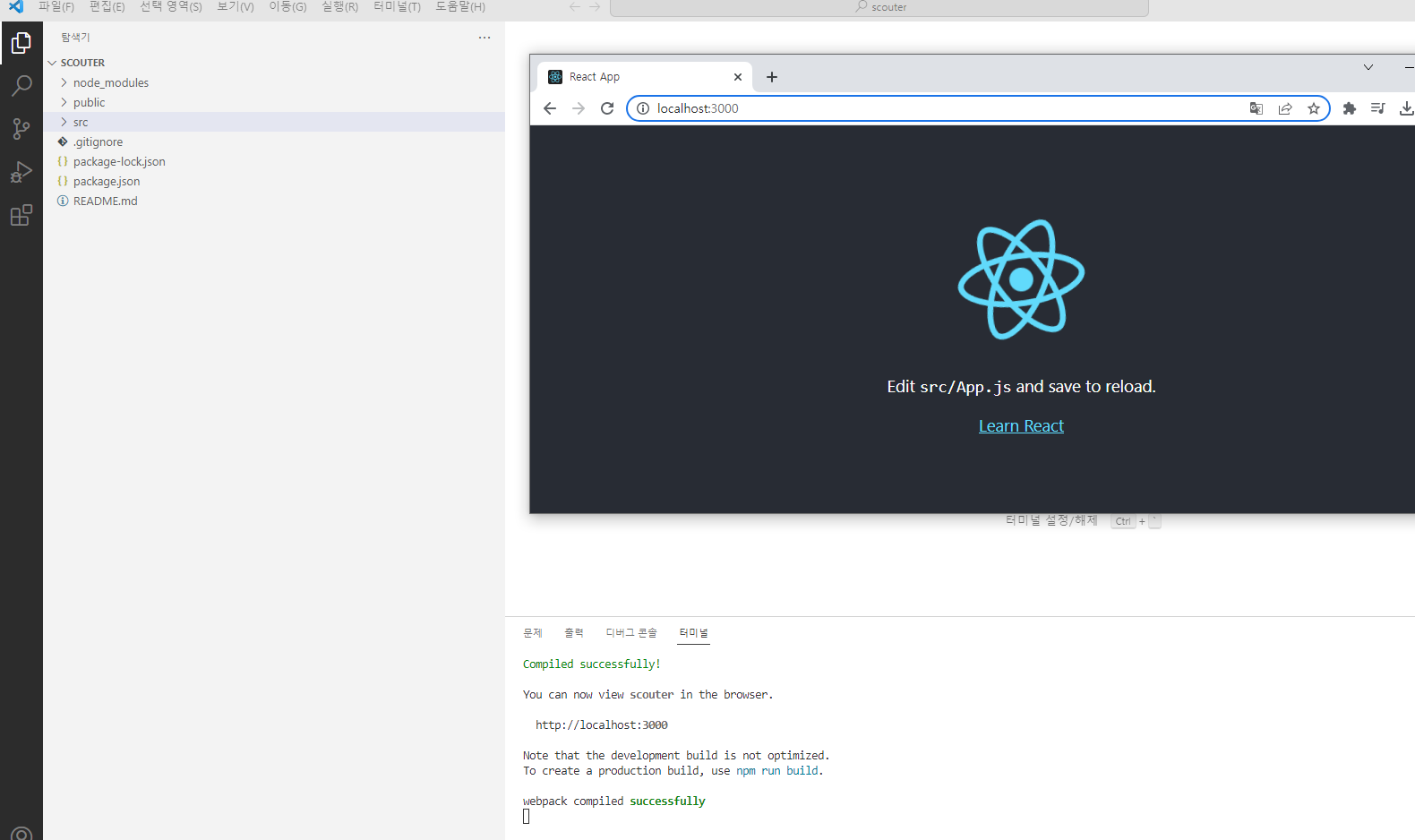Open README.md file
This screenshot has width=1415, height=840.
pyautogui.click(x=274, y=201)
